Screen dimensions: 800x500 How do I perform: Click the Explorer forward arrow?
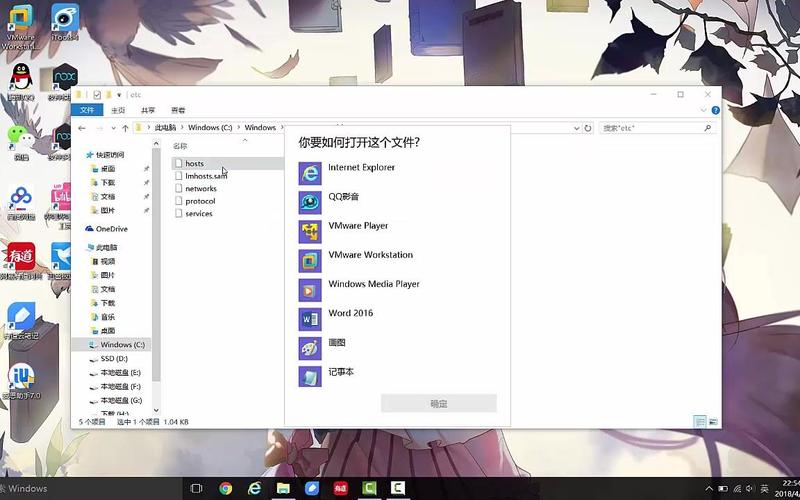100,128
